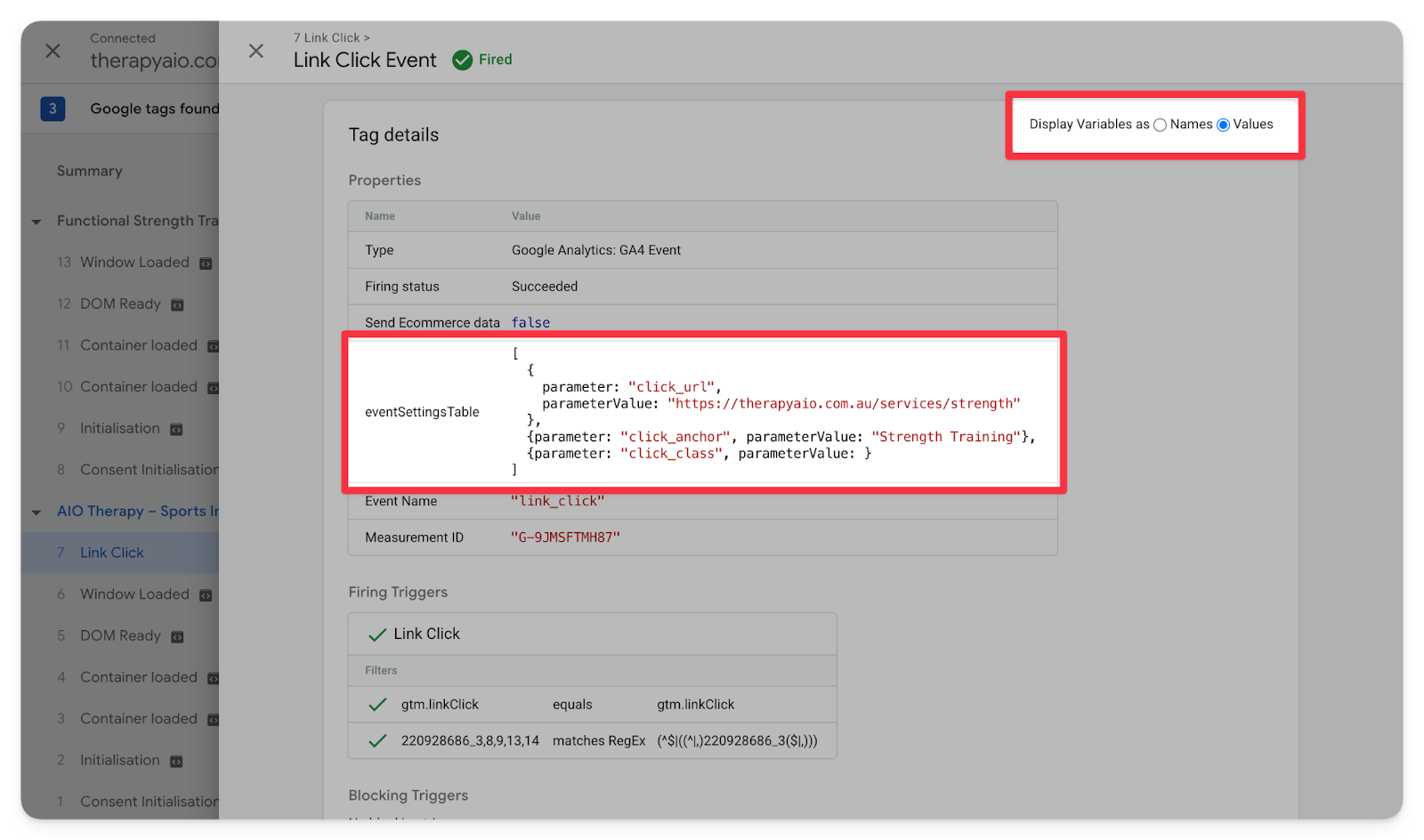Click the Google tags found count badge

[53, 109]
